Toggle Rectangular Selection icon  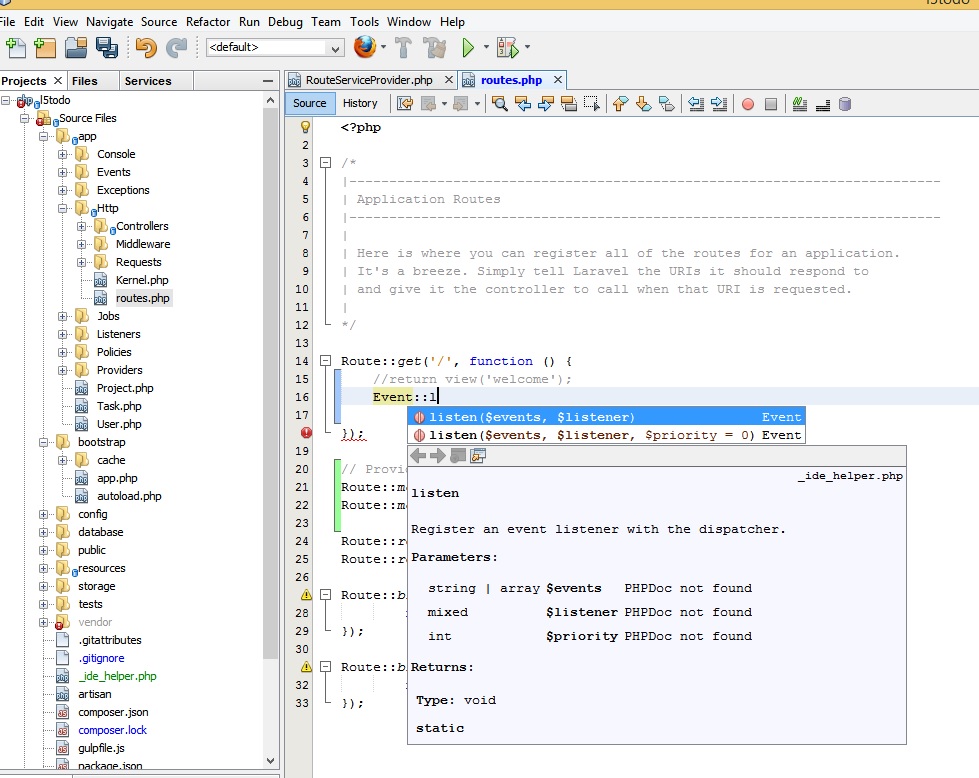coord(591,104)
